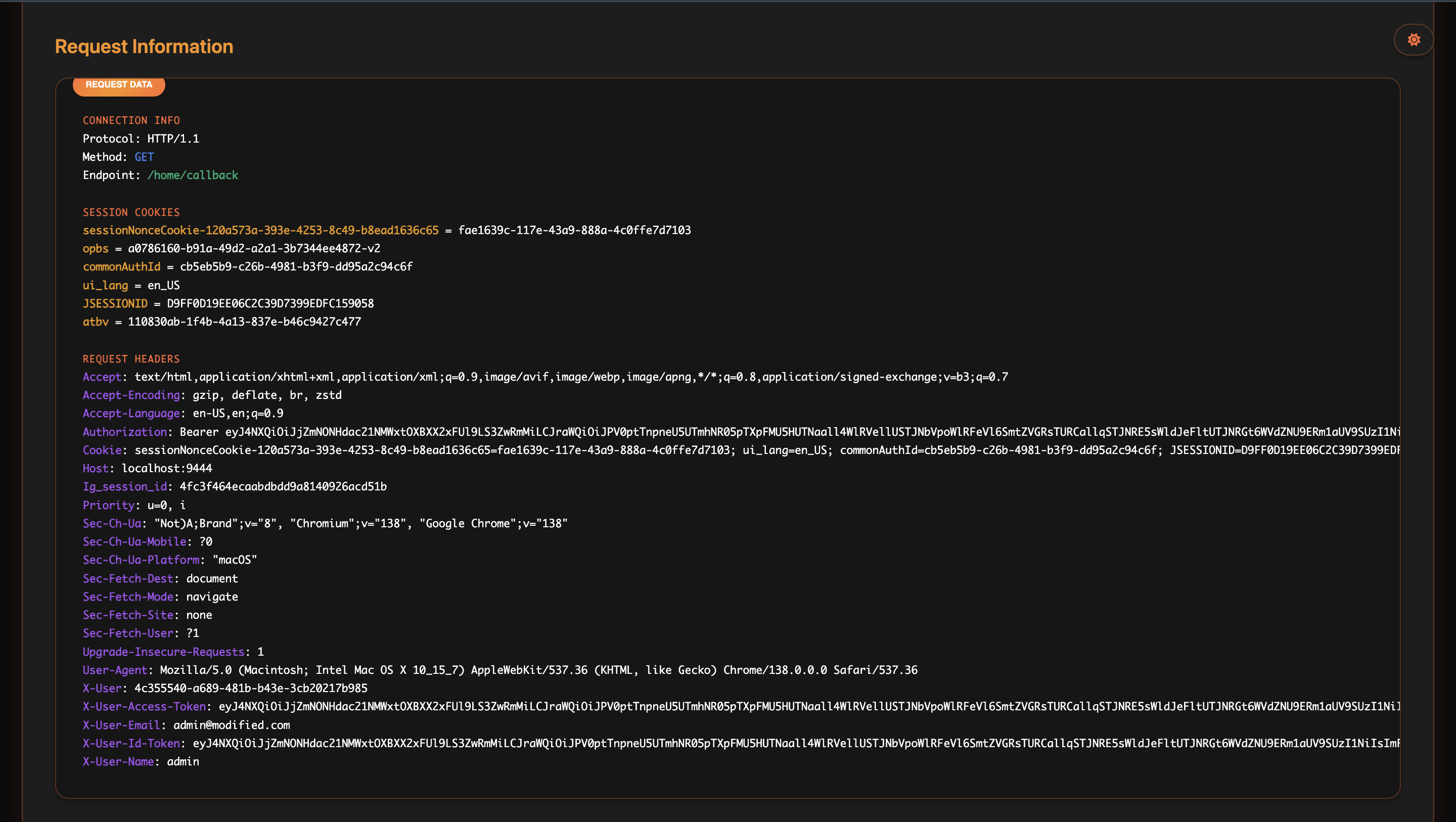Click the X-User value 4c355540-a689
Screen dimensions: 1456x822
coord(251,688)
